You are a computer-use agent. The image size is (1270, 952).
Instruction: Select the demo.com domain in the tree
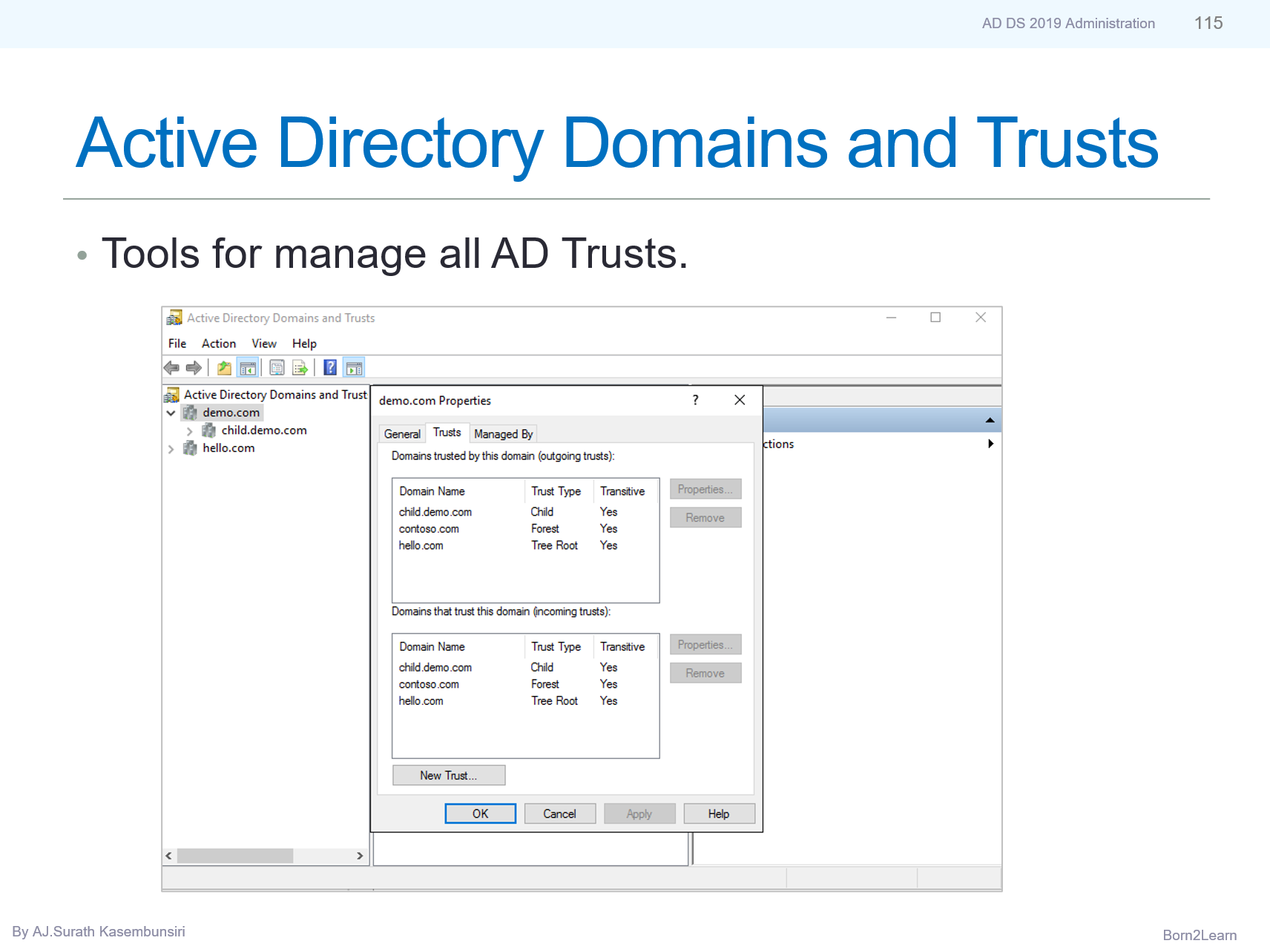(x=231, y=413)
